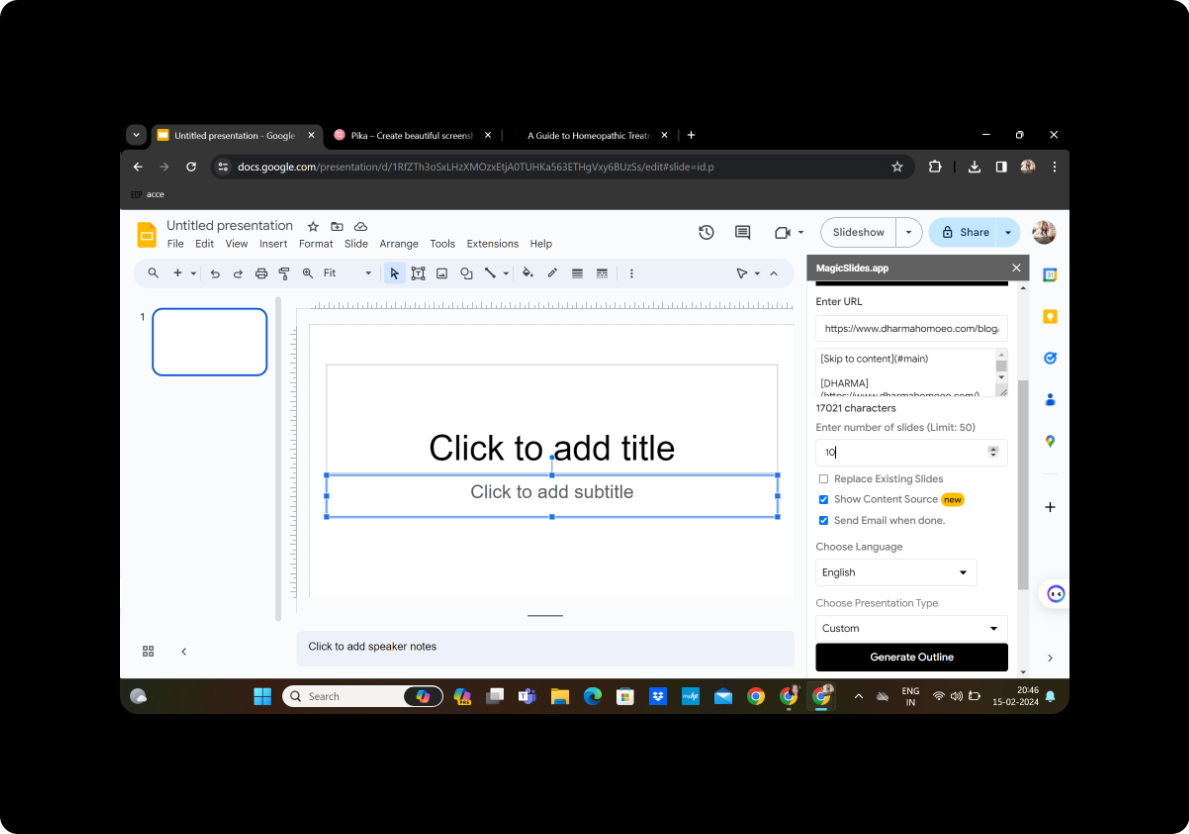This screenshot has height=834, width=1189.
Task: Select the text box tool
Action: (x=418, y=274)
